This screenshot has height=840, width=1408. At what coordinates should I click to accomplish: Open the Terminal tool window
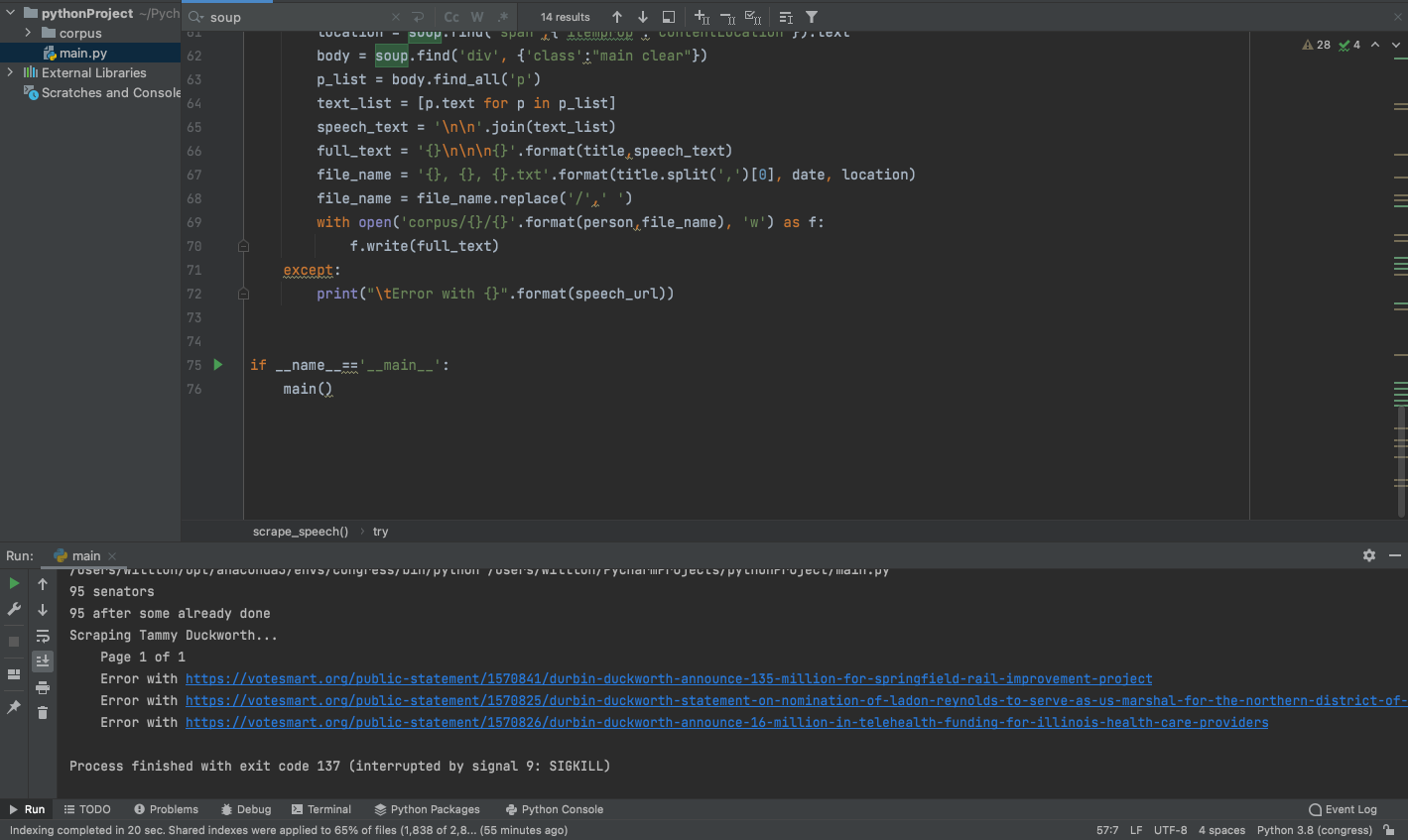coord(321,809)
